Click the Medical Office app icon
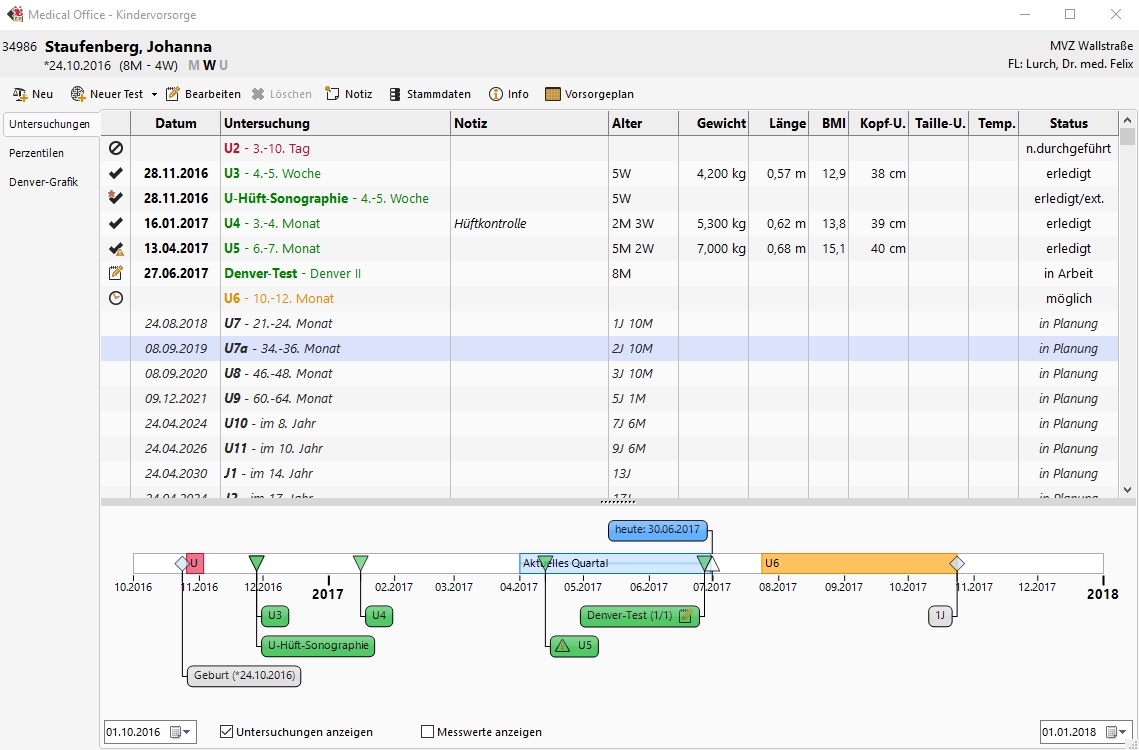This screenshot has width=1139, height=750. (x=15, y=14)
